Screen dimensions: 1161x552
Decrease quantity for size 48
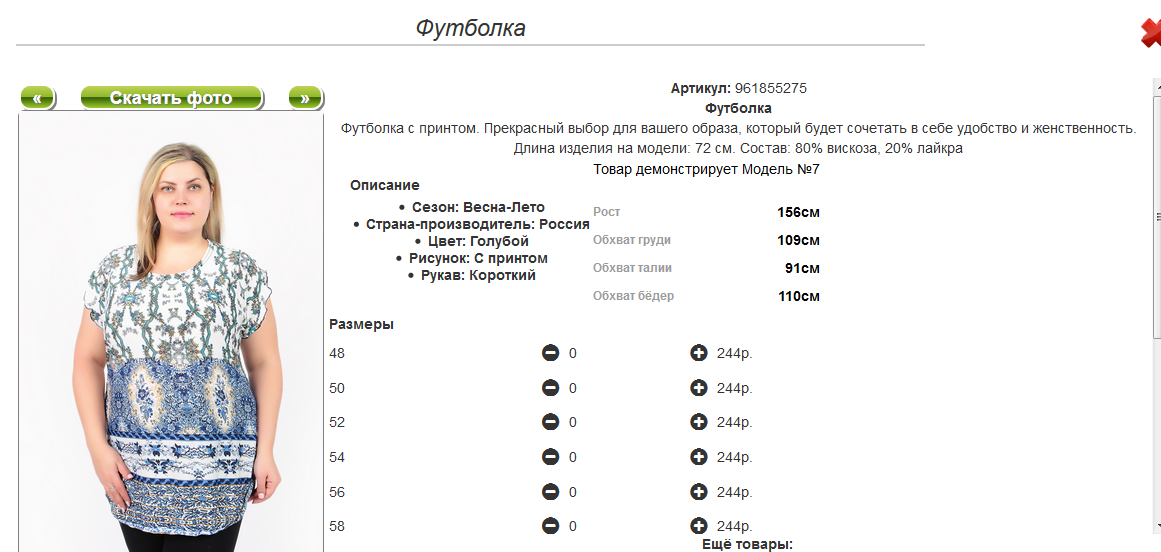[x=550, y=353]
